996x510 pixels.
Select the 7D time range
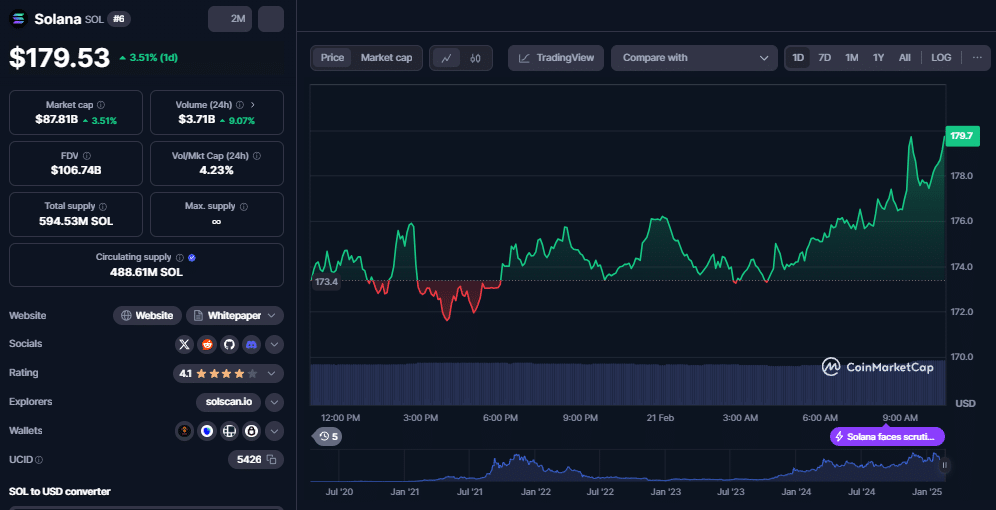click(824, 58)
